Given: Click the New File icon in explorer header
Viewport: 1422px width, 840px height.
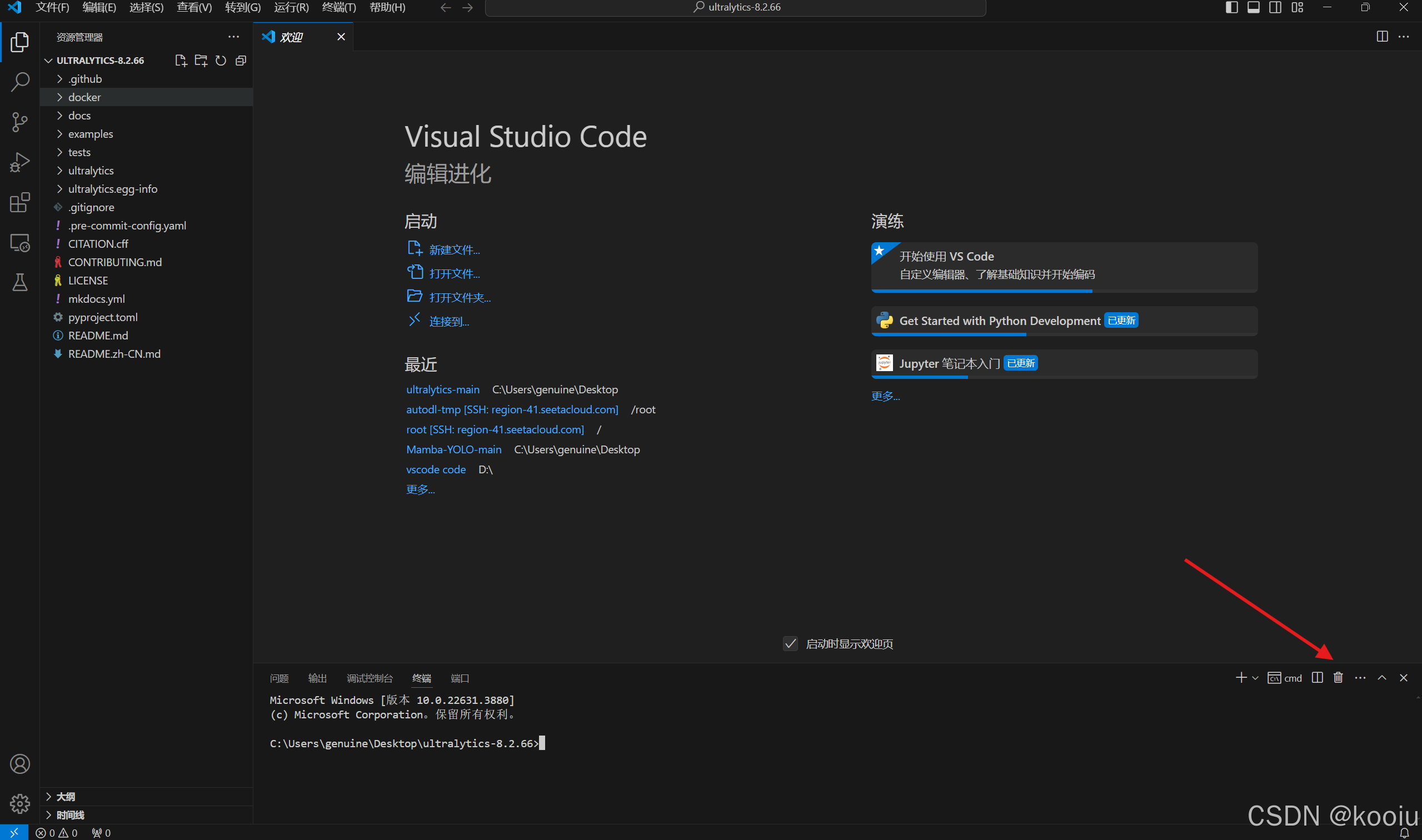Looking at the screenshot, I should [181, 61].
